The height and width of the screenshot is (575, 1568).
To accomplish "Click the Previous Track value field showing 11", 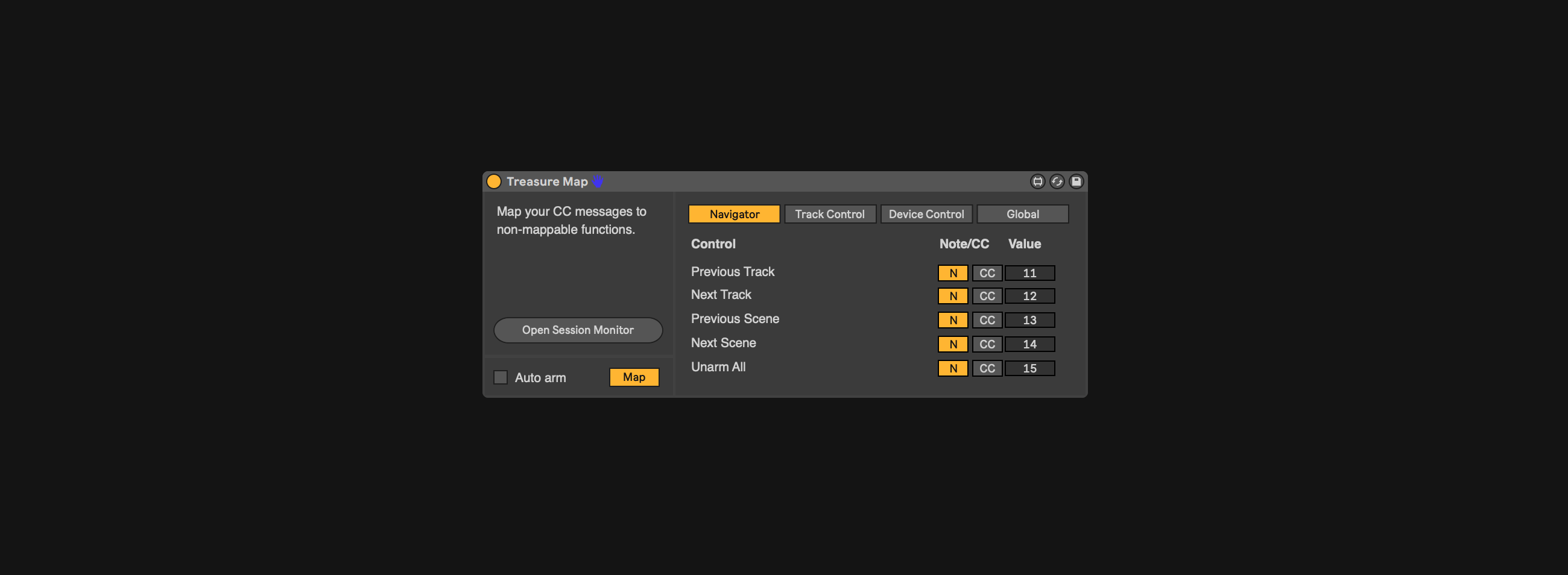I will [x=1029, y=273].
